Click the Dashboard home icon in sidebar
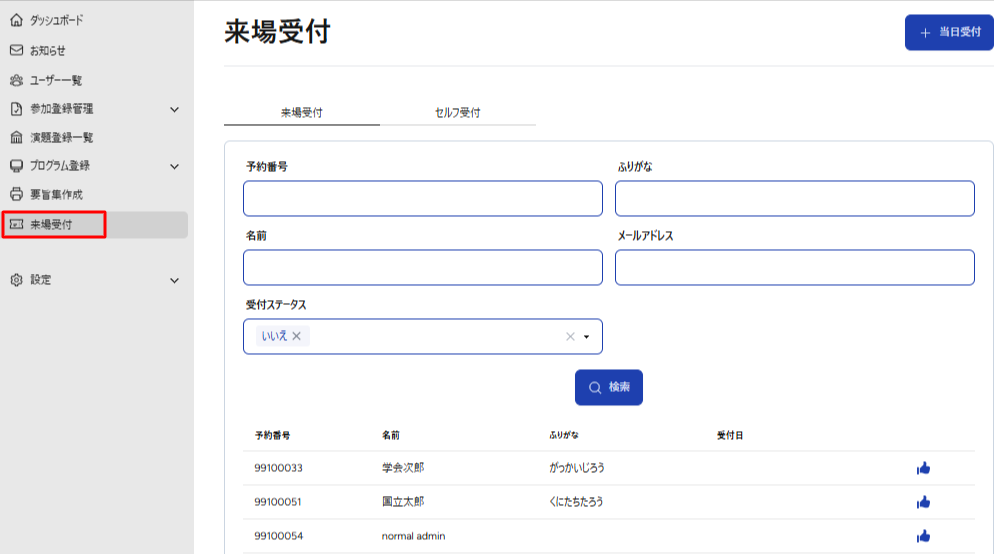This screenshot has width=994, height=554. click(16, 20)
